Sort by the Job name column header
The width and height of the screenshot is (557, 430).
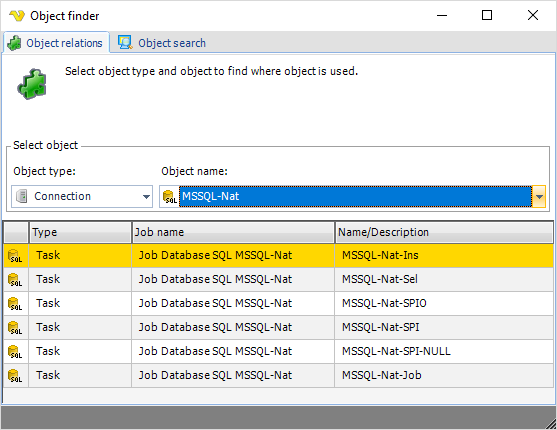(x=233, y=232)
